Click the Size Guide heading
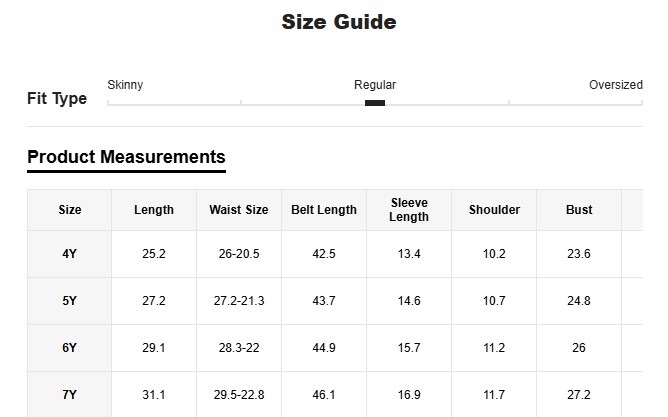The image size is (668, 417). coord(339,22)
